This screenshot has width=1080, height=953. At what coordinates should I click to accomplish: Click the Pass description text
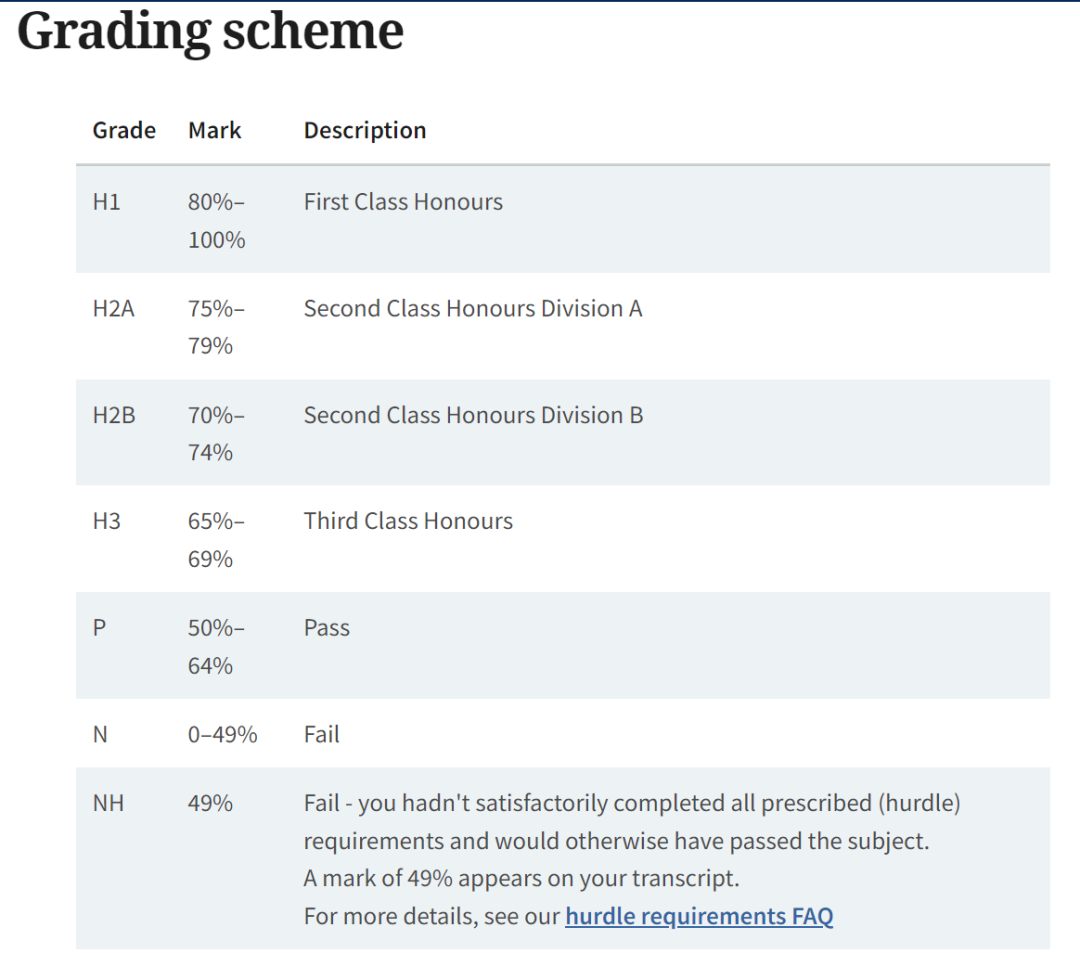pyautogui.click(x=327, y=628)
